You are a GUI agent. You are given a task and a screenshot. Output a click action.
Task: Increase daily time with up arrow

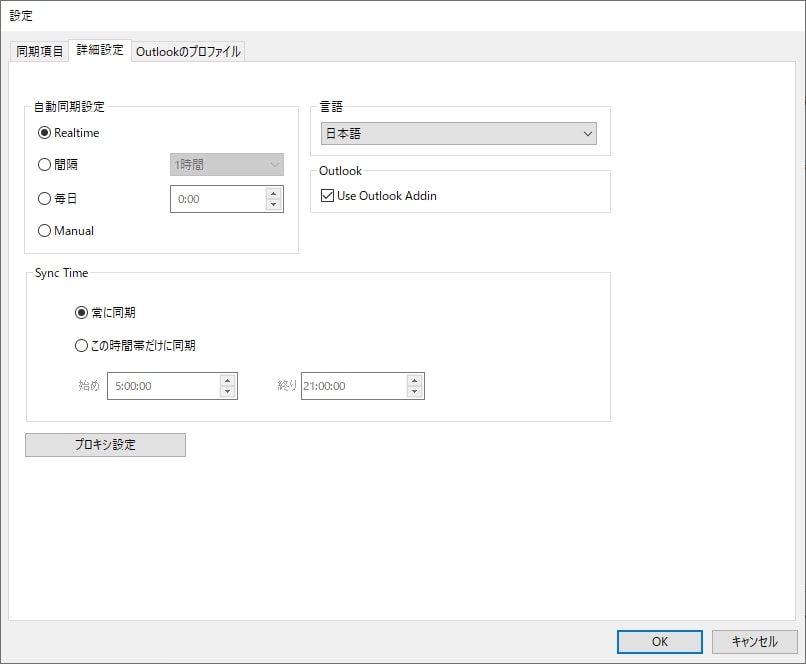pos(273,194)
